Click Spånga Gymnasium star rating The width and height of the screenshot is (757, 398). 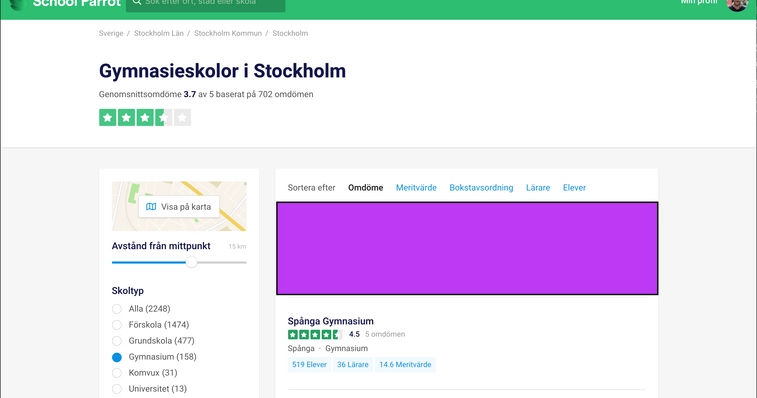coord(315,334)
